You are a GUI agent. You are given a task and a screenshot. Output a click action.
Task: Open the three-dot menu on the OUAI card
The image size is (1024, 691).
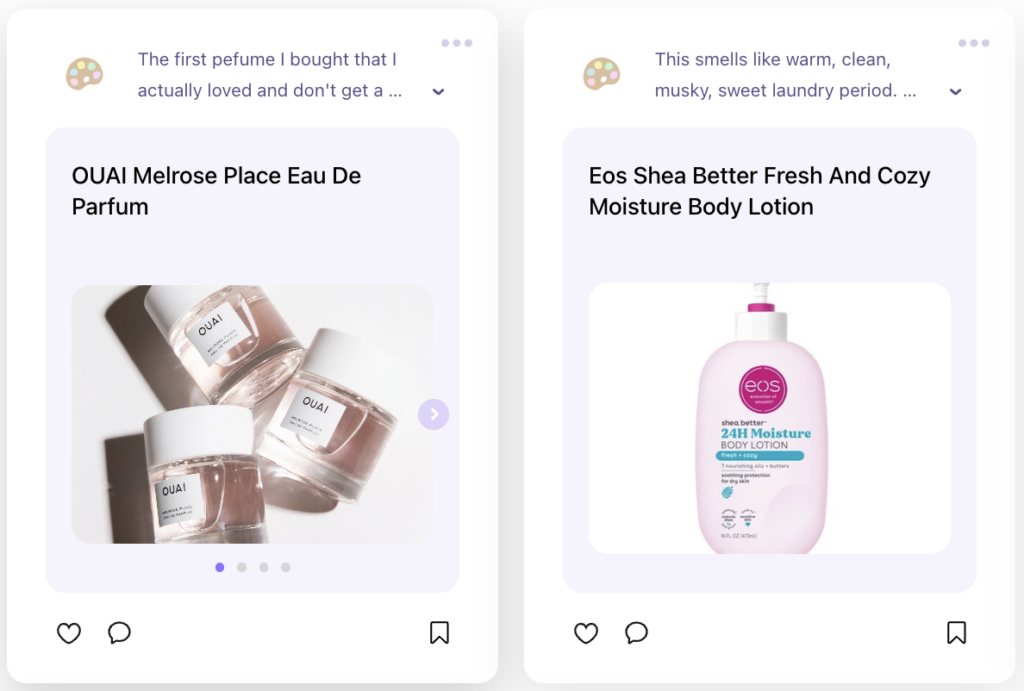coord(456,43)
